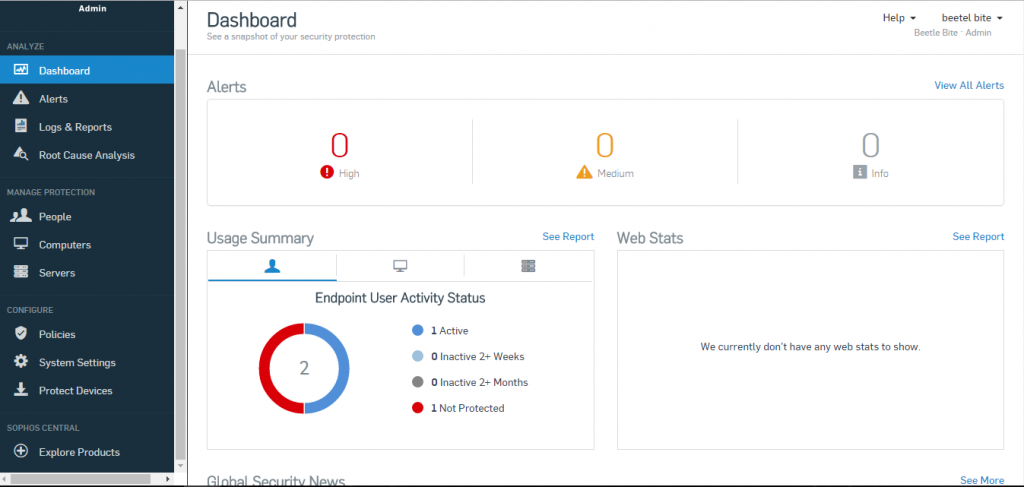Click the Alerts warning triangle sidebar icon
1024x487 pixels.
pyautogui.click(x=21, y=99)
